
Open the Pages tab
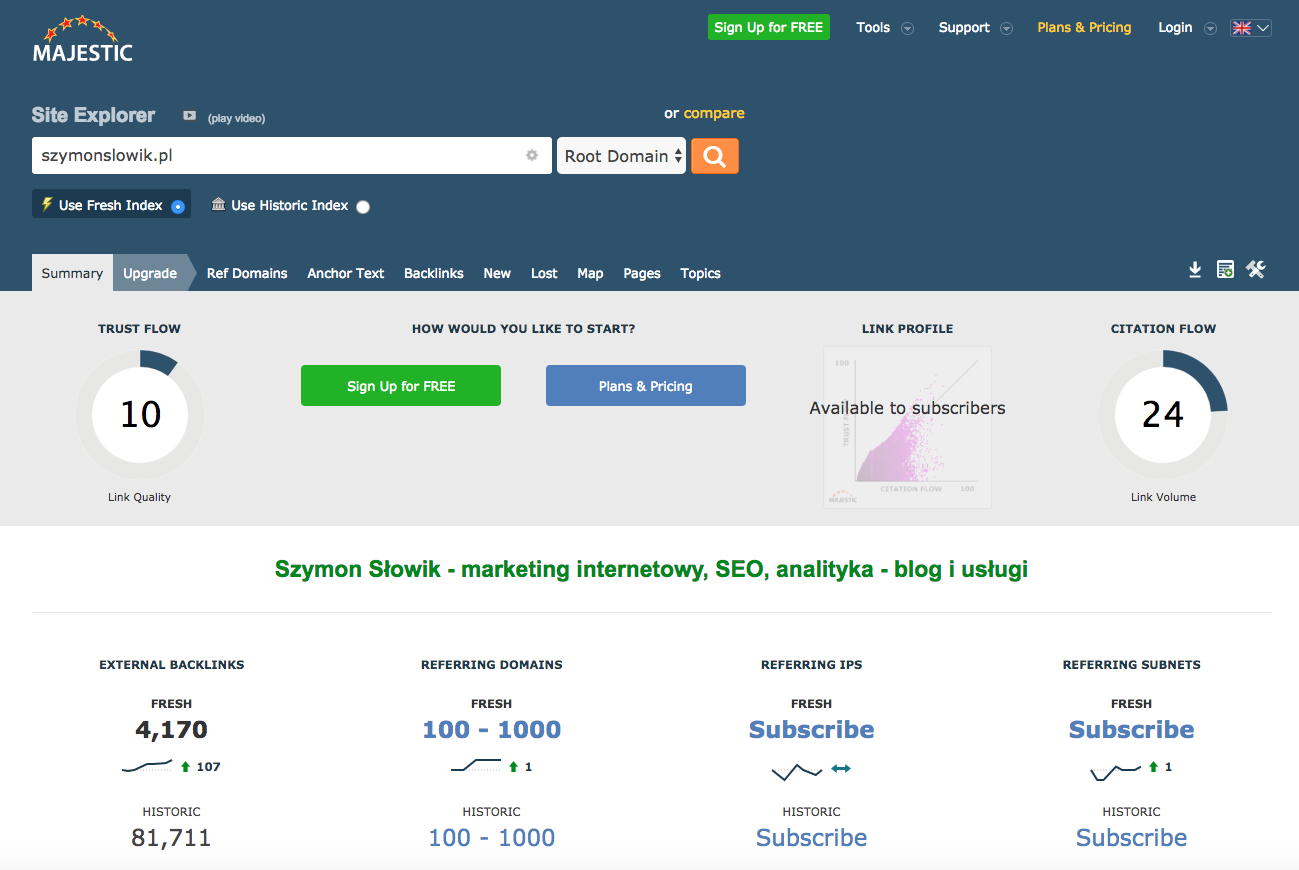[642, 273]
